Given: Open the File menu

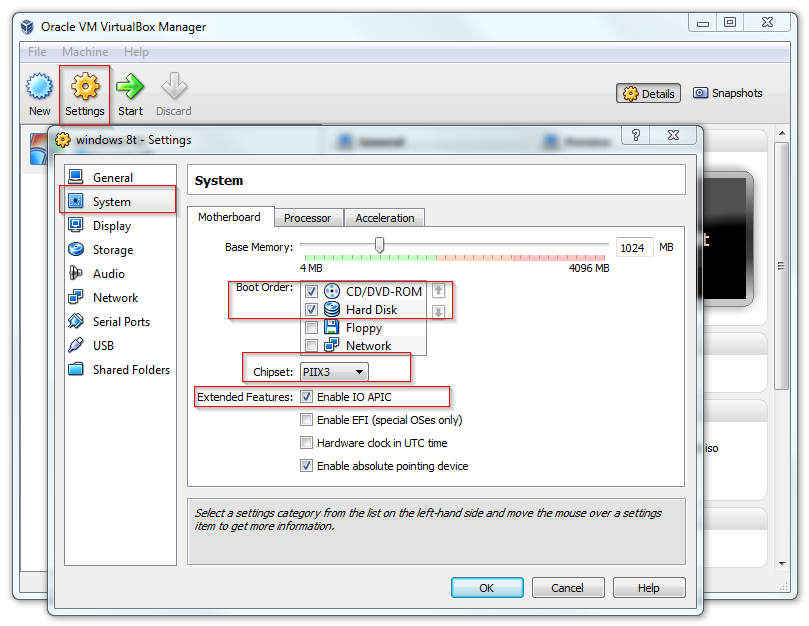Looking at the screenshot, I should click(x=37, y=52).
